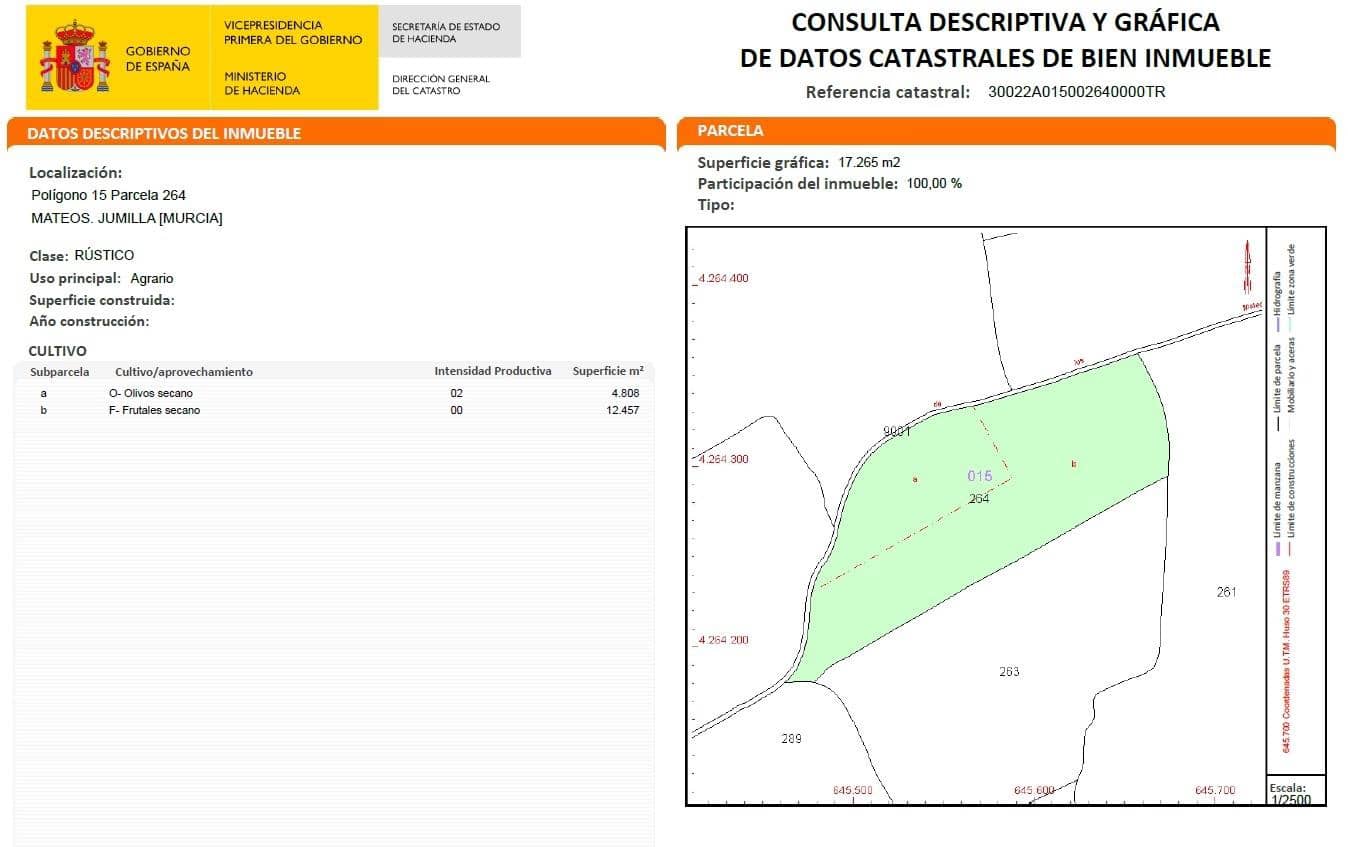Screen dimensions: 1348x847
Task: Click the Límite de construcciones red legend line
Action: tap(1291, 549)
